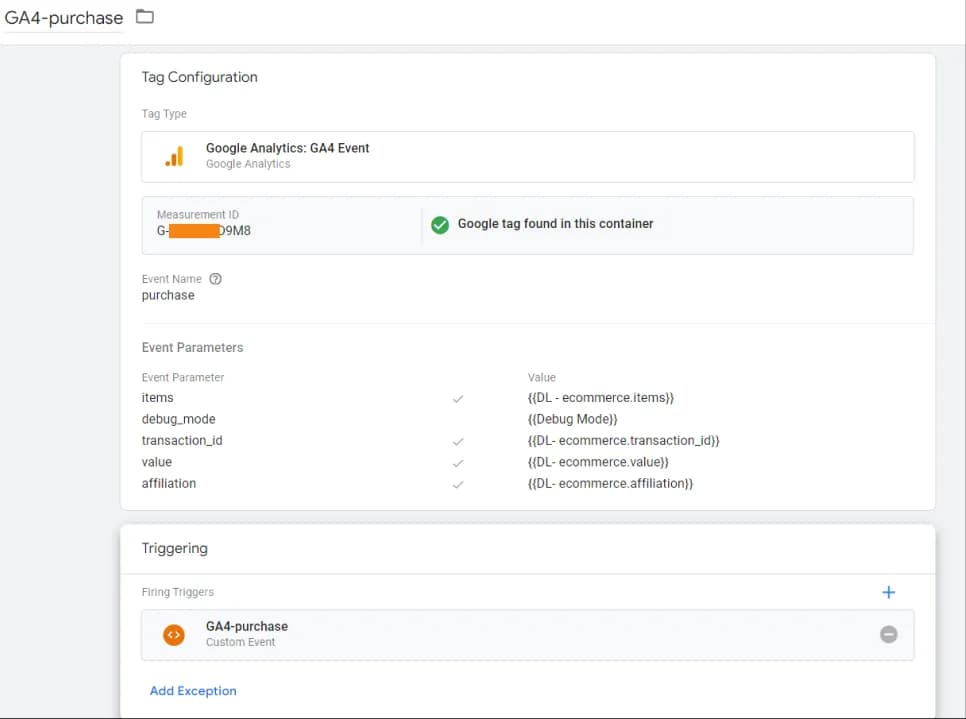Click 'Google tag found in this container' text
Viewport: 966px width, 719px height.
pyautogui.click(x=555, y=224)
